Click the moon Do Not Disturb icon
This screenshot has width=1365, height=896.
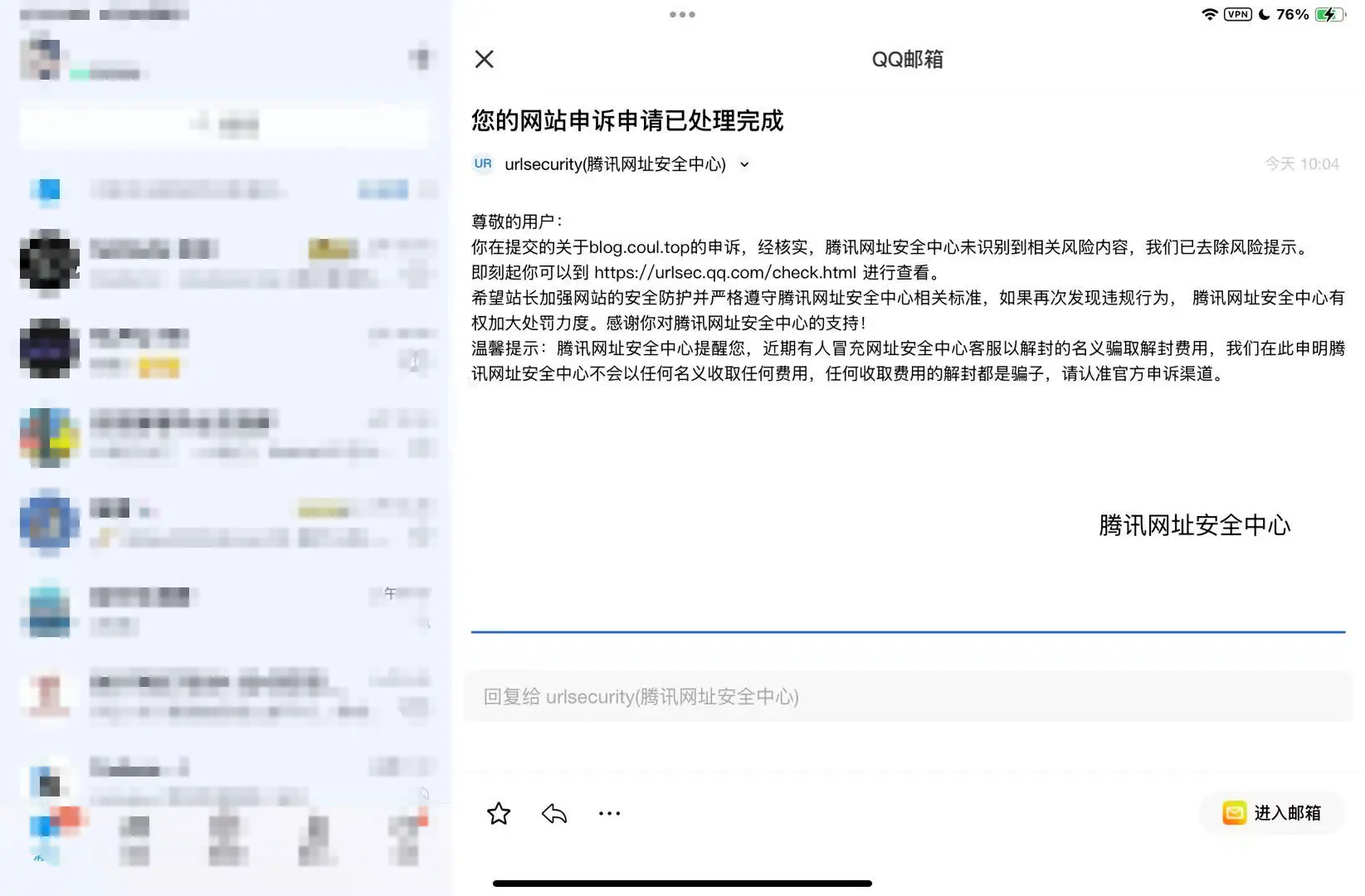click(1264, 14)
